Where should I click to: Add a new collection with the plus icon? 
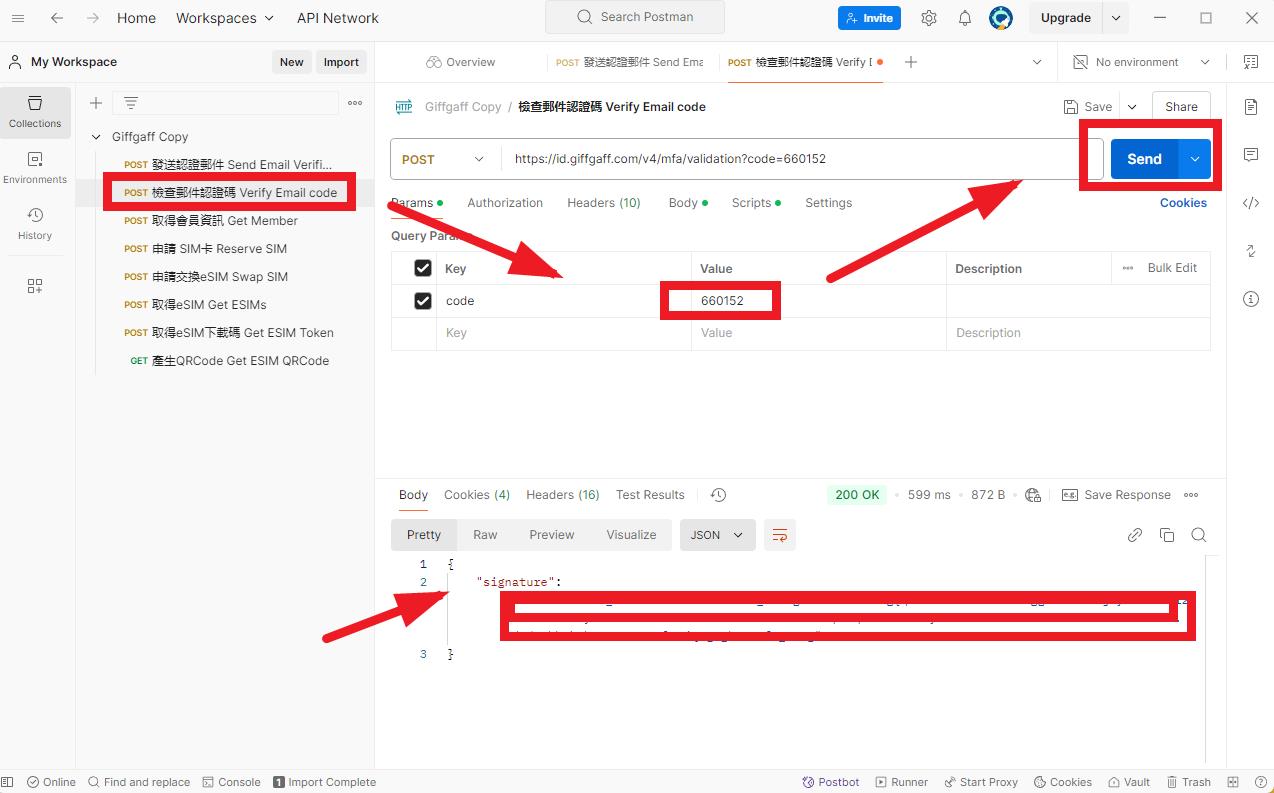click(x=96, y=103)
